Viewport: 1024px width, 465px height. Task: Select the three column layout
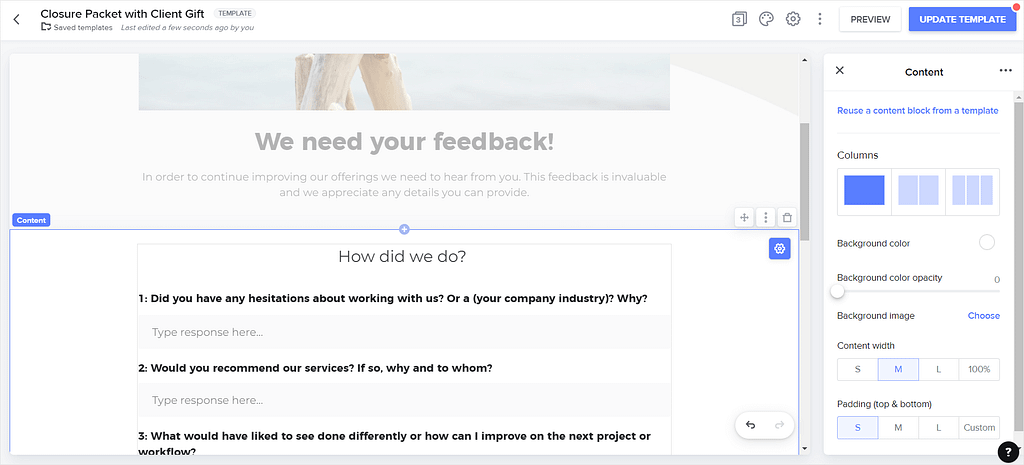(972, 190)
